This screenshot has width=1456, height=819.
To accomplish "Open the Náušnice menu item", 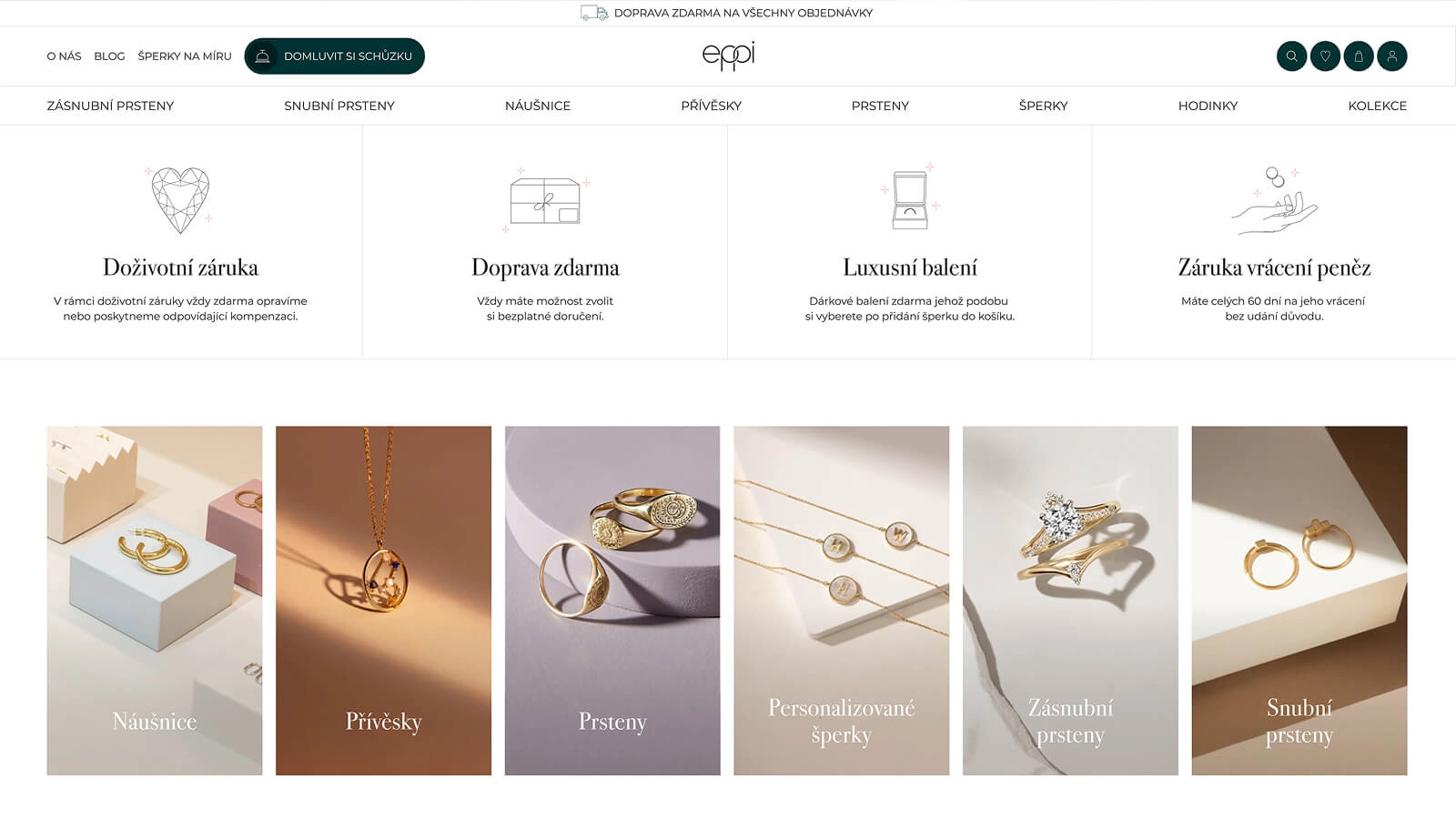I will [x=538, y=106].
